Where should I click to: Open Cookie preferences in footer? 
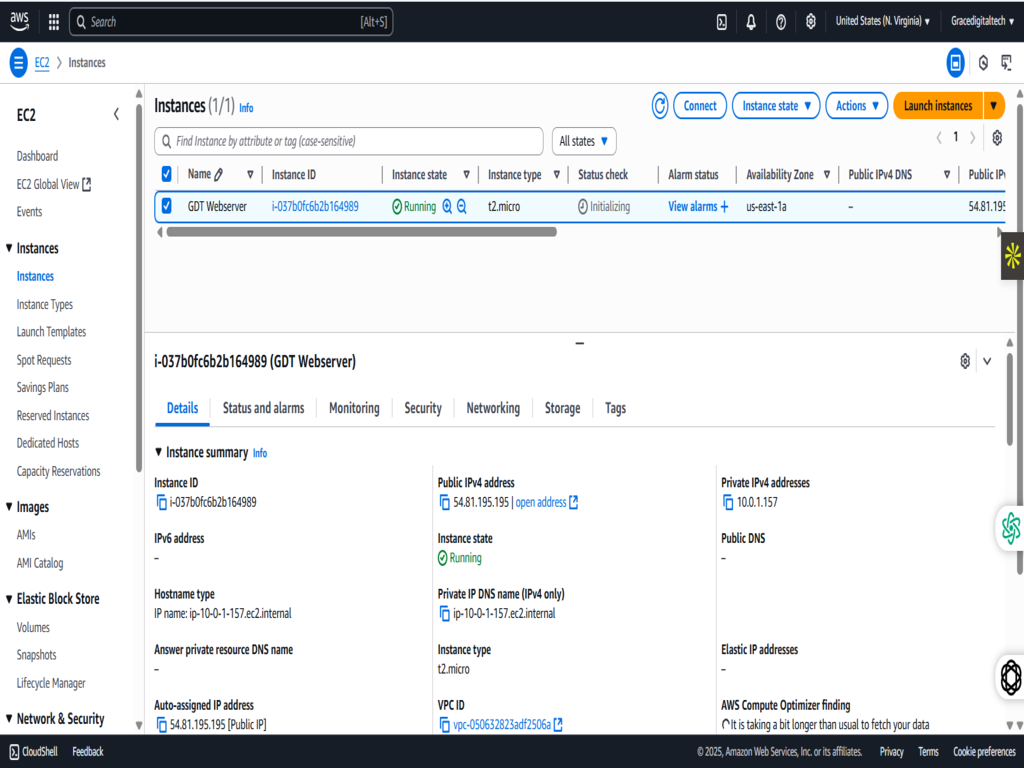[984, 752]
